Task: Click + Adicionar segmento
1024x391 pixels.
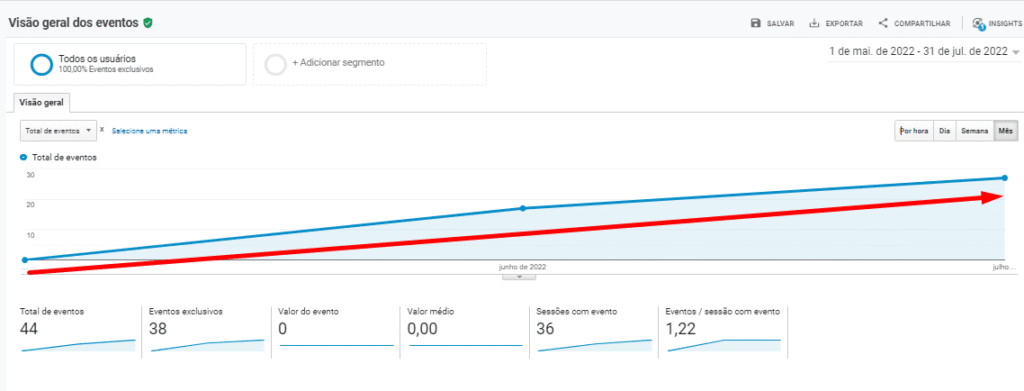Action: [x=338, y=63]
